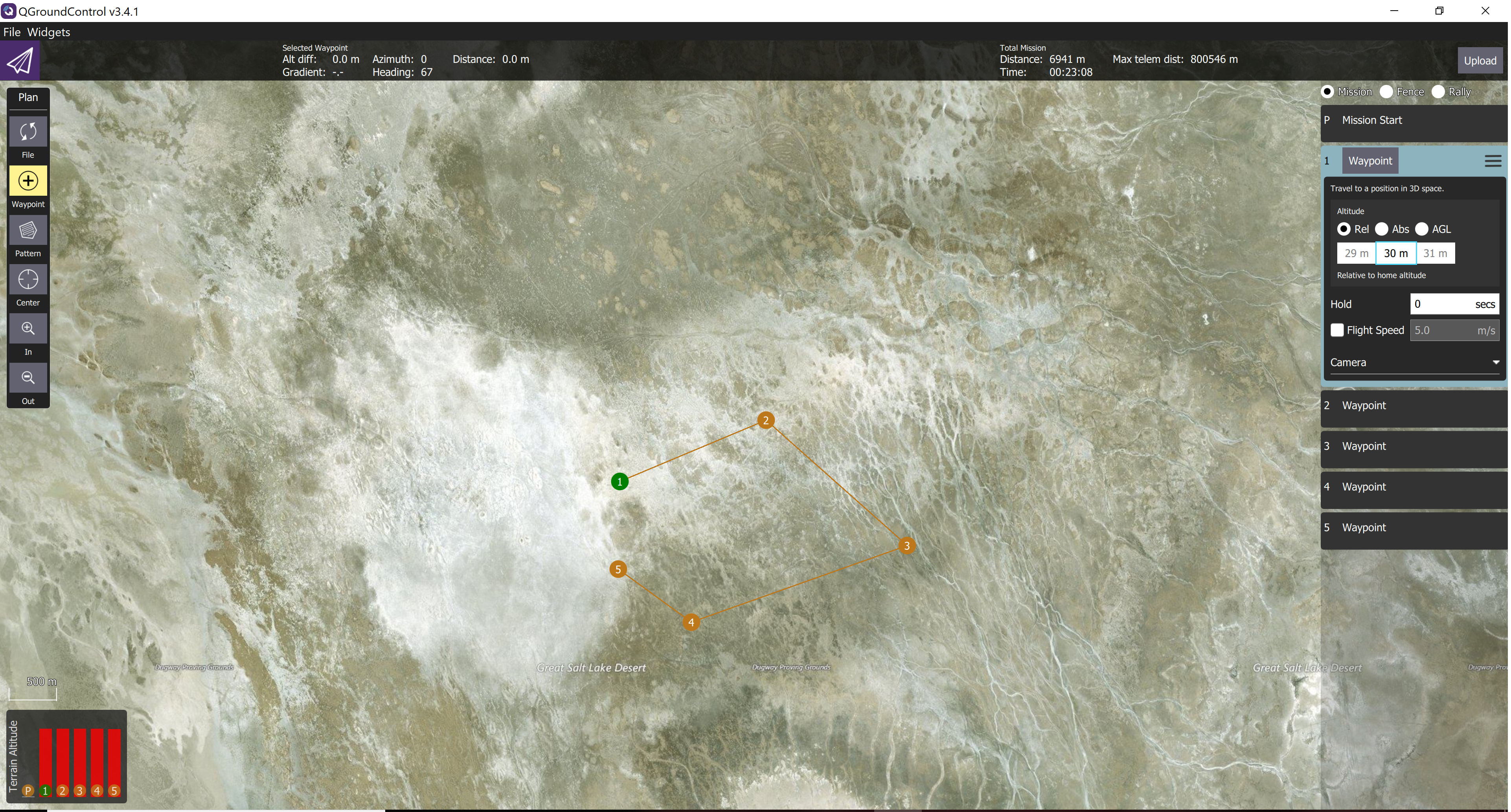Select Abs altitude mode

[1382, 229]
